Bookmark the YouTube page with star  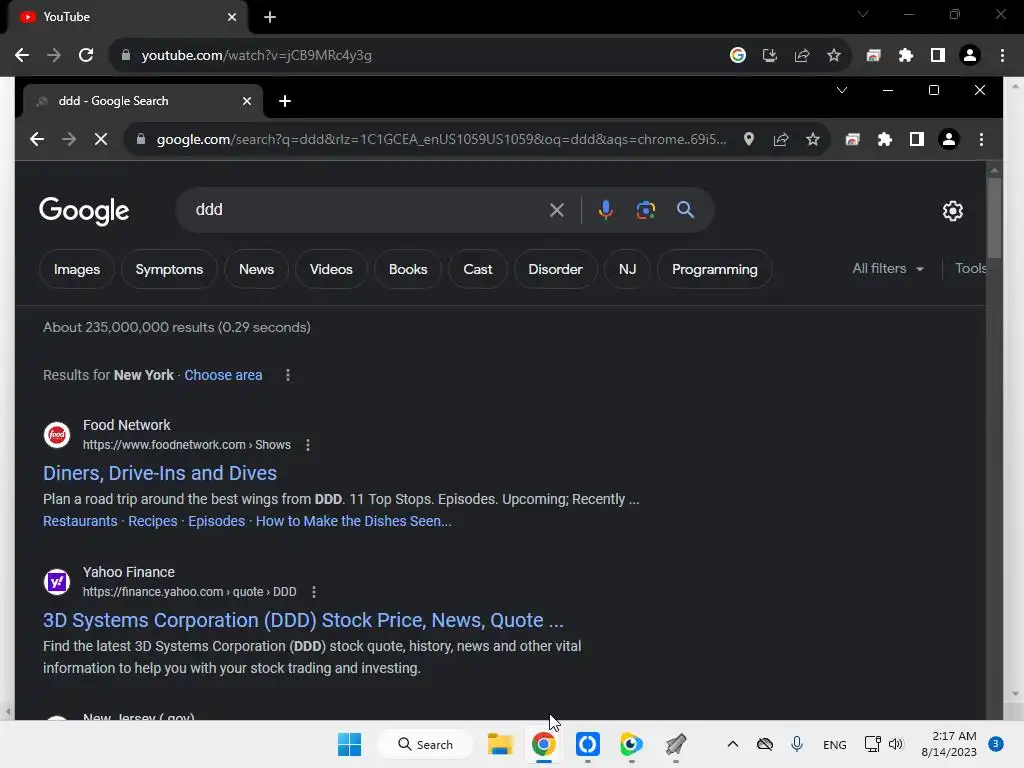[834, 56]
